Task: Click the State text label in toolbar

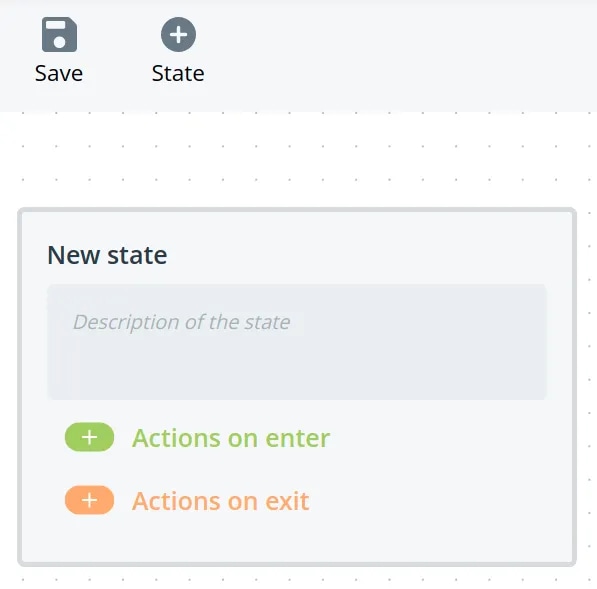Action: 178,73
